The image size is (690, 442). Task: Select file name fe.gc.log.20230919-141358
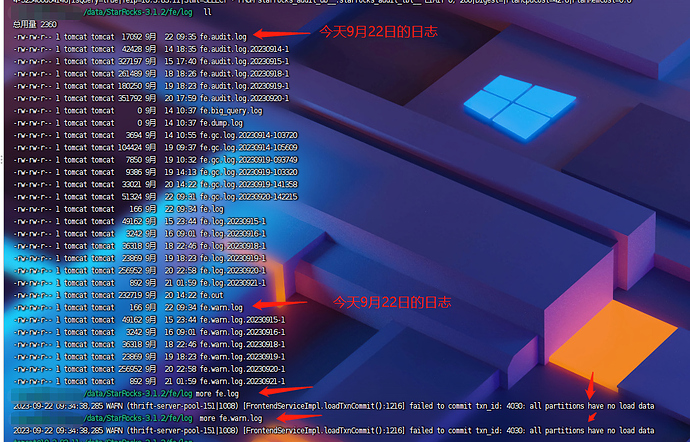249,185
